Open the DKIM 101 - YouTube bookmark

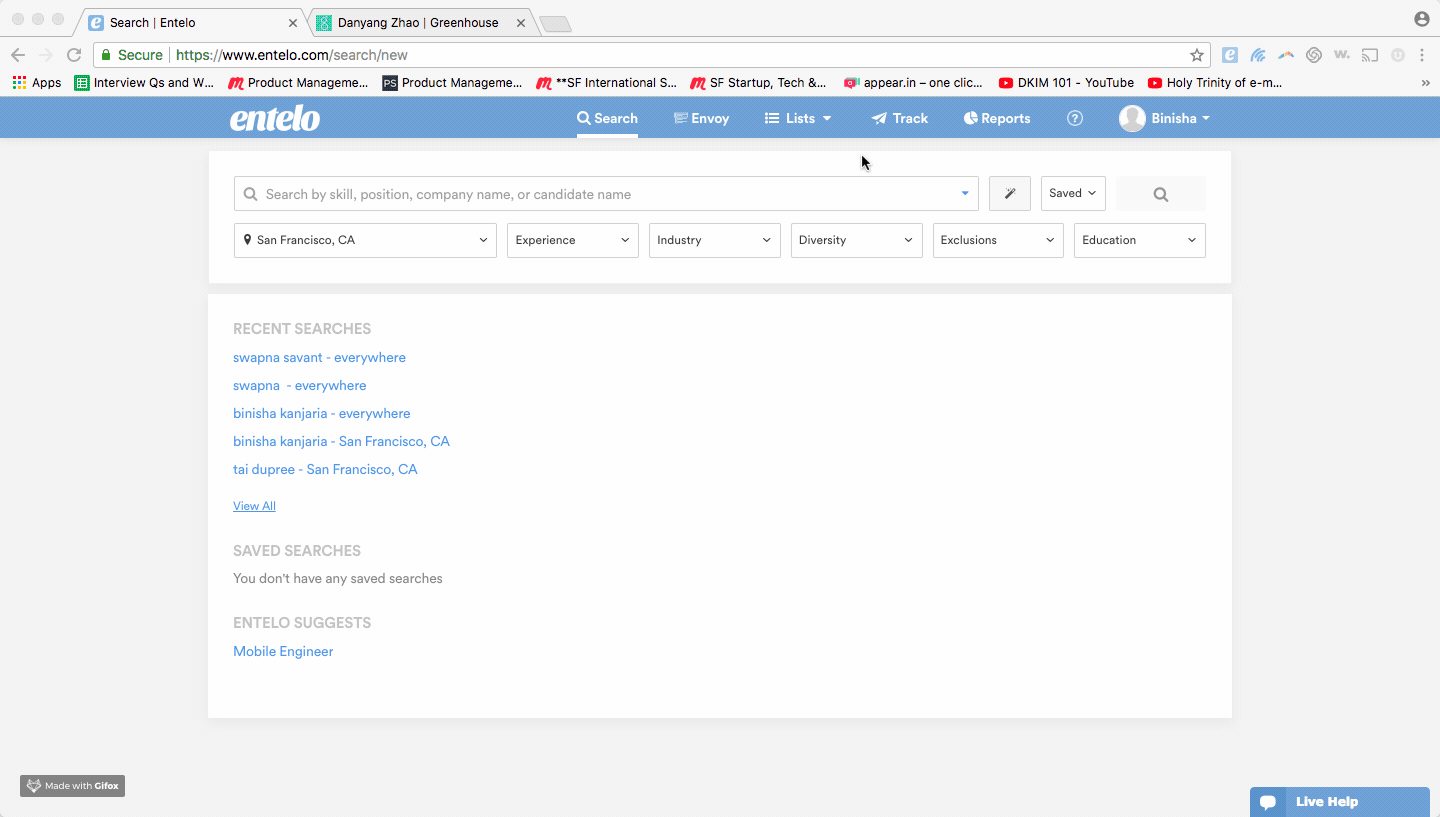(x=1066, y=83)
